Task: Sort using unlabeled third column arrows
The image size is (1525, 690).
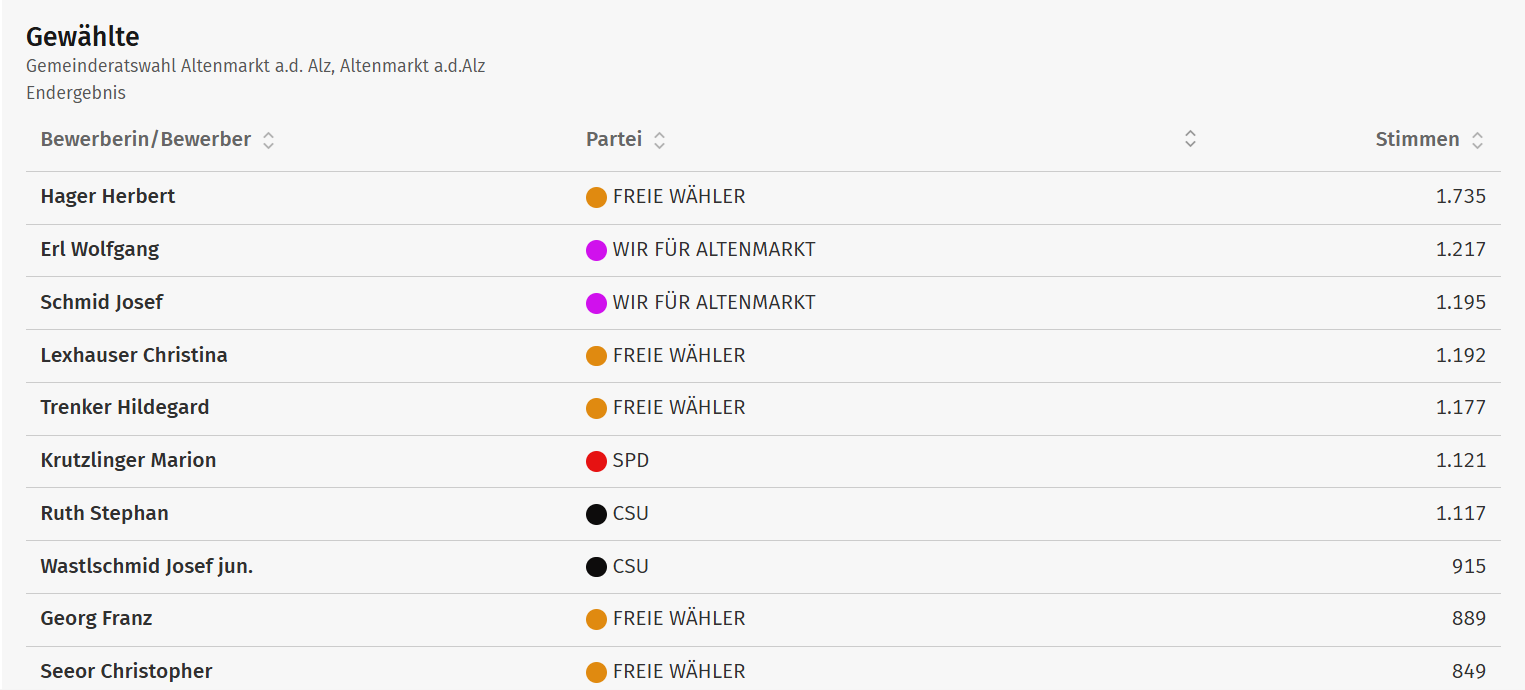Action: (x=1190, y=139)
